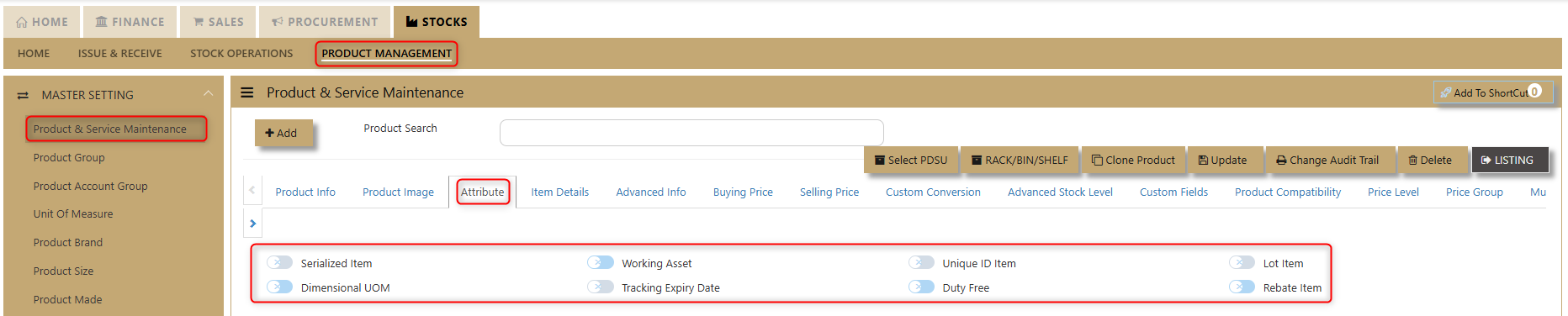
Task: Enable the Tracking Expiry Date switch
Action: 601,287
